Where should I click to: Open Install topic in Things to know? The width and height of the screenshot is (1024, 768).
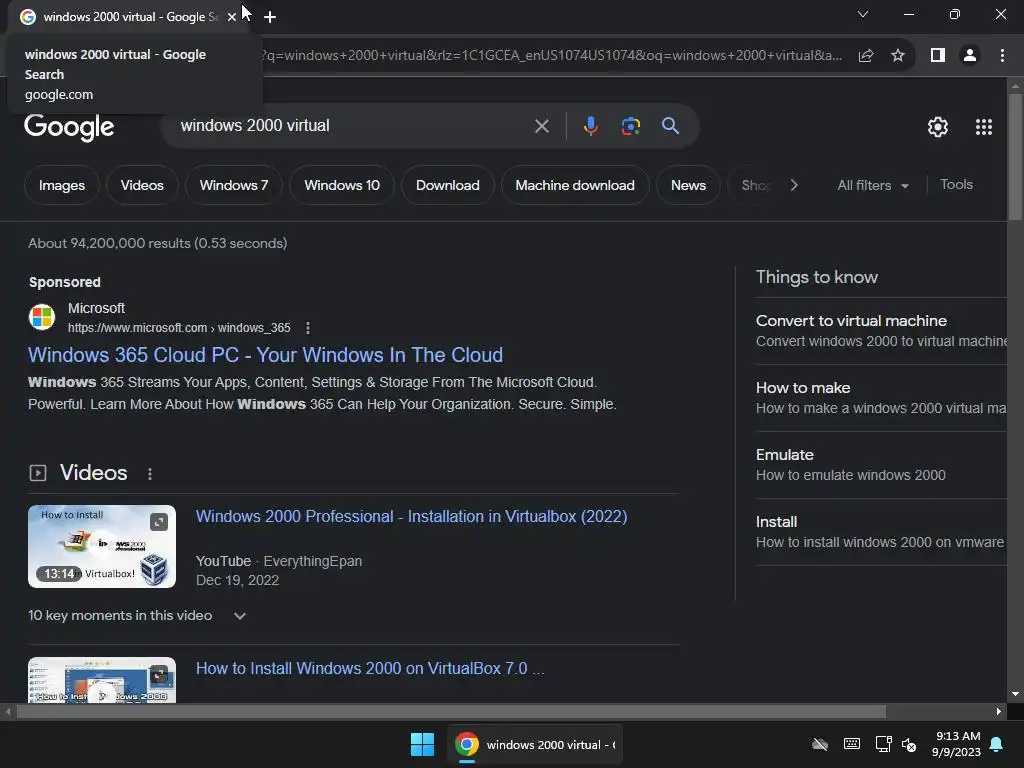[x=881, y=532]
